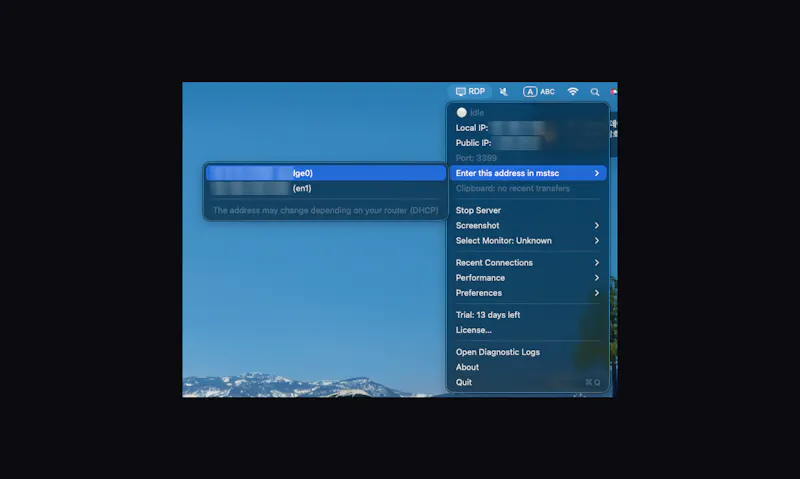Viewport: 800px width, 479px height.
Task: Choose the (en1) address in submenu
Action: (326, 188)
